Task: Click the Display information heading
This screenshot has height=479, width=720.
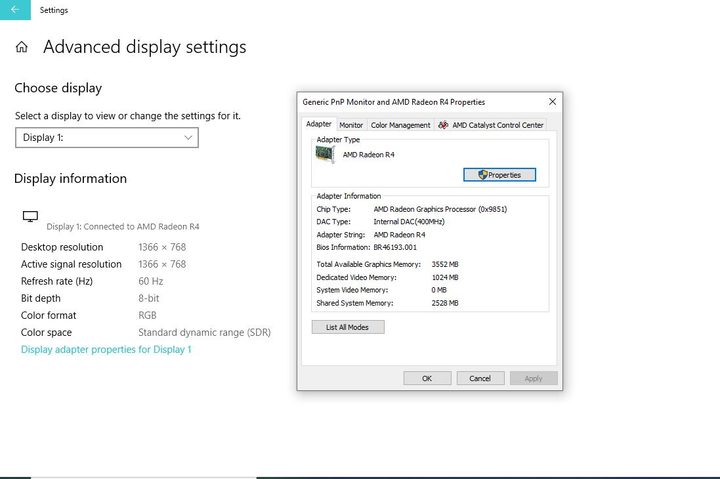Action: 70,179
